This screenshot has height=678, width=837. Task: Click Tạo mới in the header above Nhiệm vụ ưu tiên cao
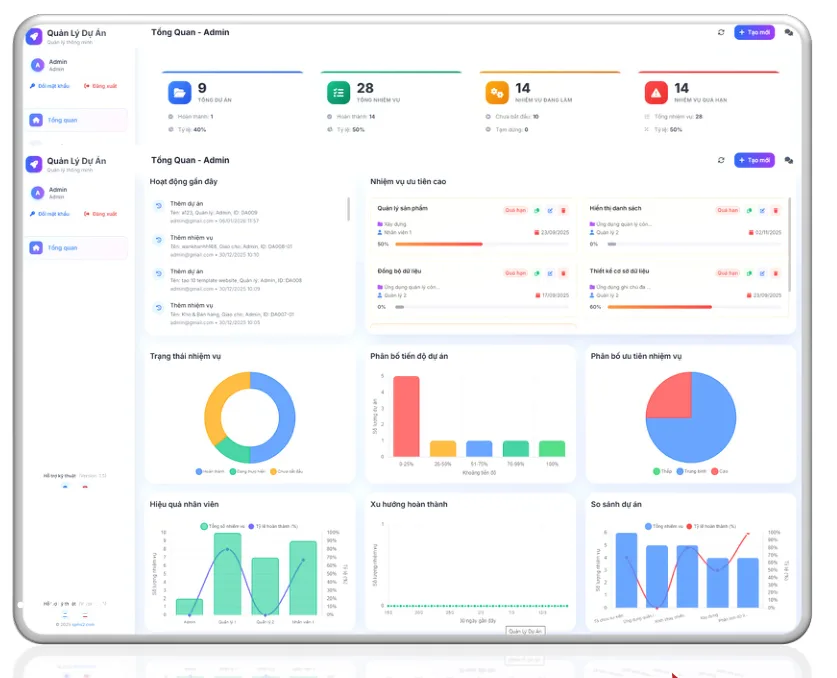coord(754,160)
